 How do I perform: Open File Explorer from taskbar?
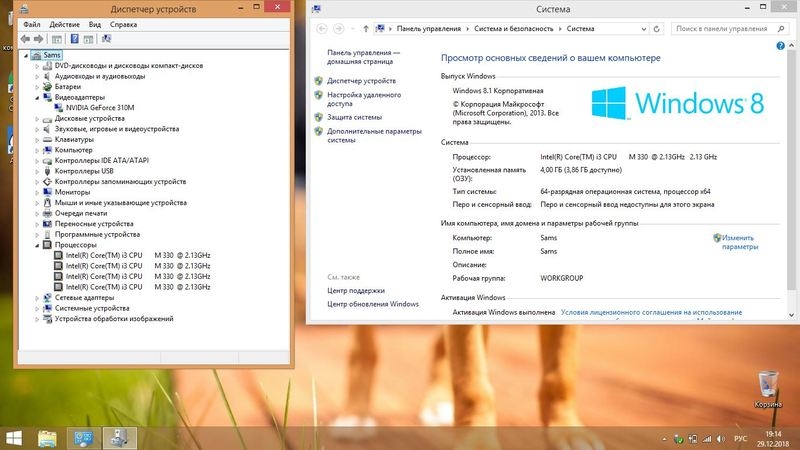47,438
